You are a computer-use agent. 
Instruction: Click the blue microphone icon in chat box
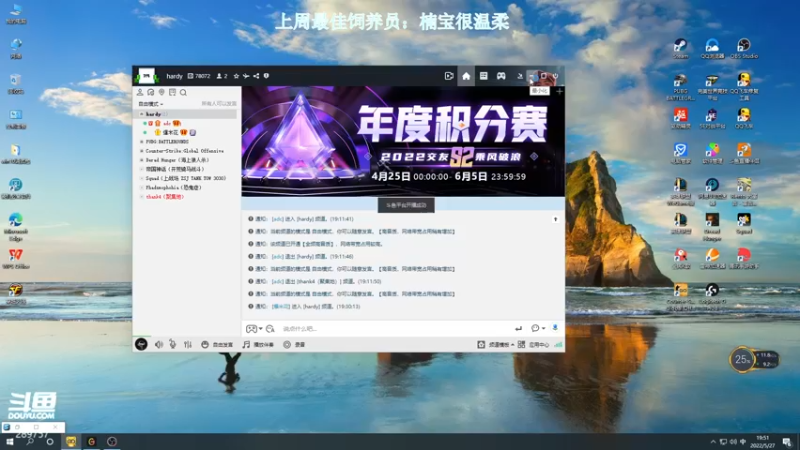pos(555,328)
